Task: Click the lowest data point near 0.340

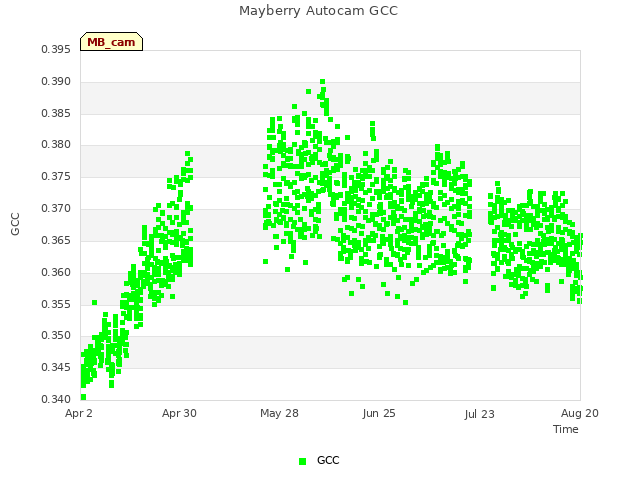Action: (x=83, y=397)
